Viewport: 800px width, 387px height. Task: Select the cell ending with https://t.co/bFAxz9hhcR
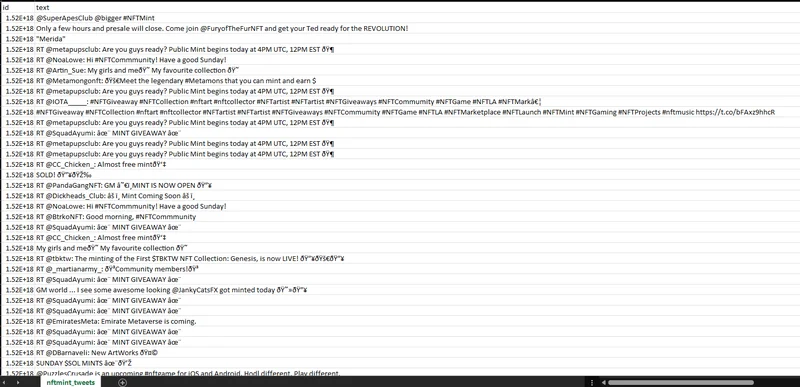[x=406, y=112]
